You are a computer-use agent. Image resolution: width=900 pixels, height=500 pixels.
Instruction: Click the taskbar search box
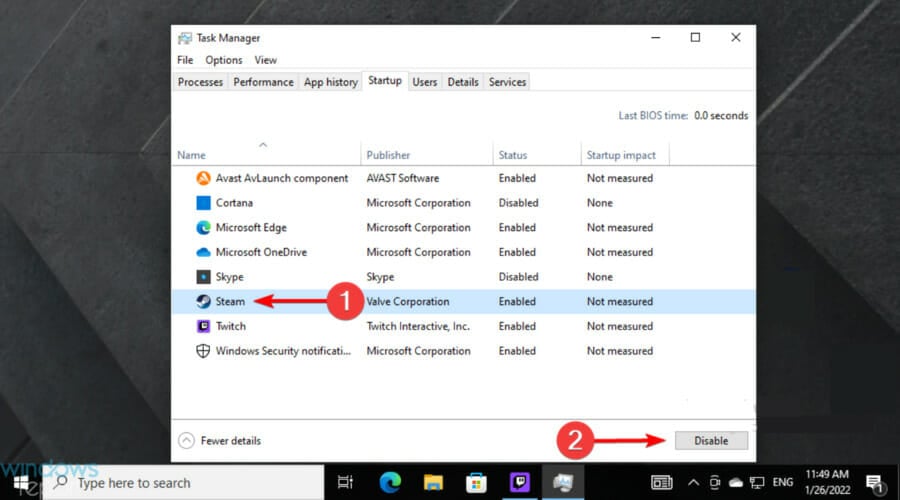pyautogui.click(x=184, y=483)
